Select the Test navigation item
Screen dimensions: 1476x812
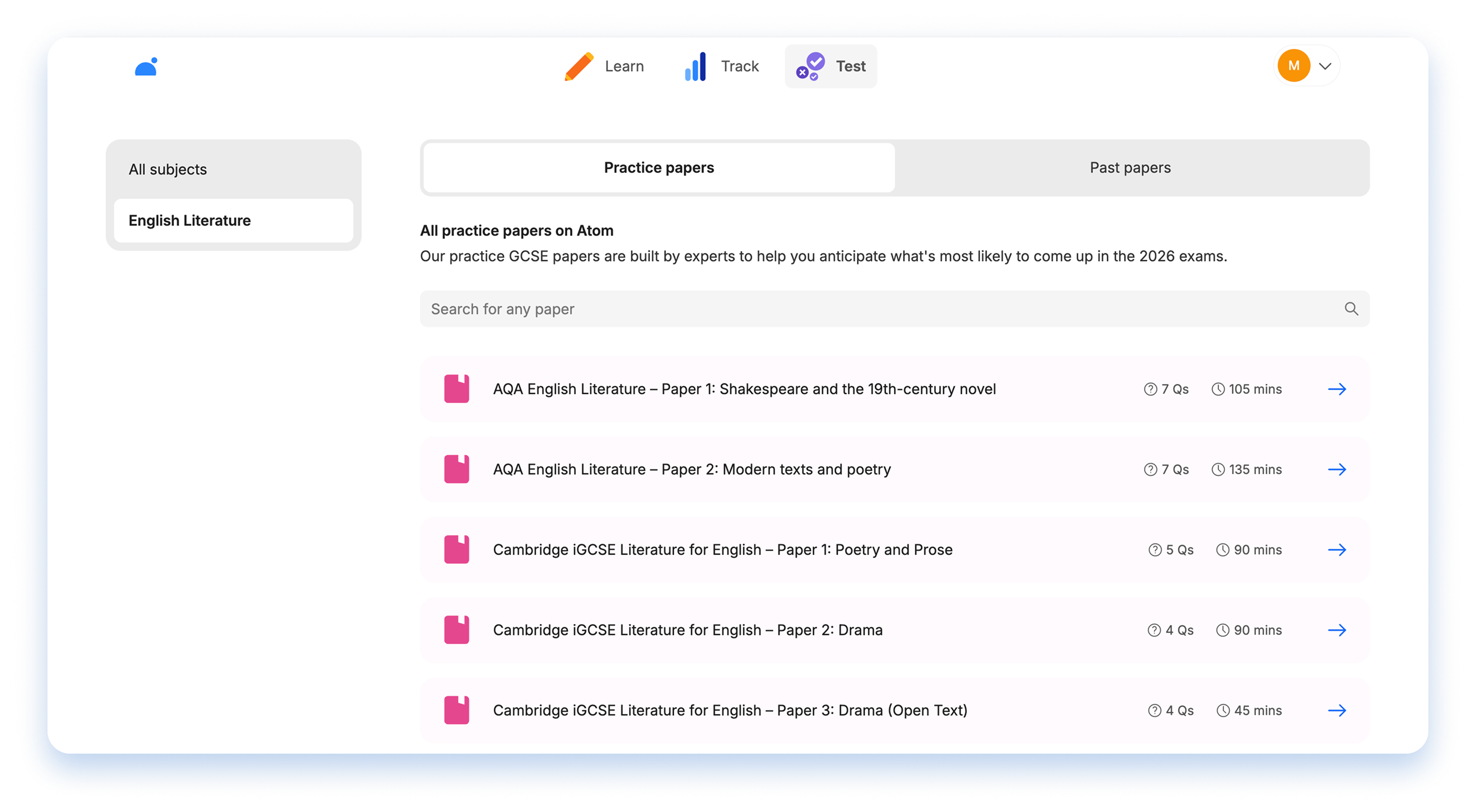(831, 67)
